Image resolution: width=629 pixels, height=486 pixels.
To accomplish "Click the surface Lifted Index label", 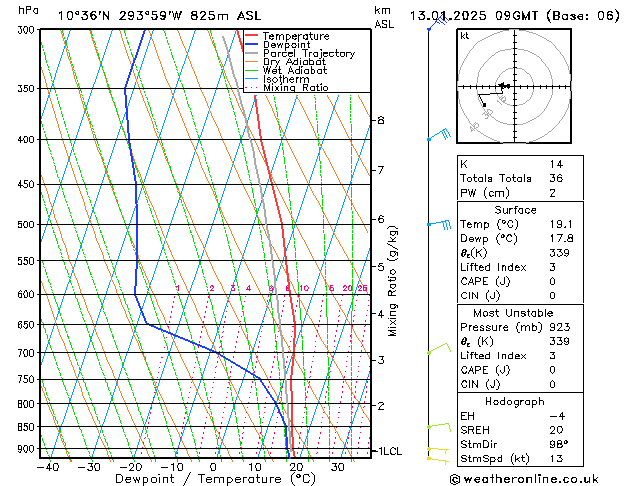I will coord(493,267).
